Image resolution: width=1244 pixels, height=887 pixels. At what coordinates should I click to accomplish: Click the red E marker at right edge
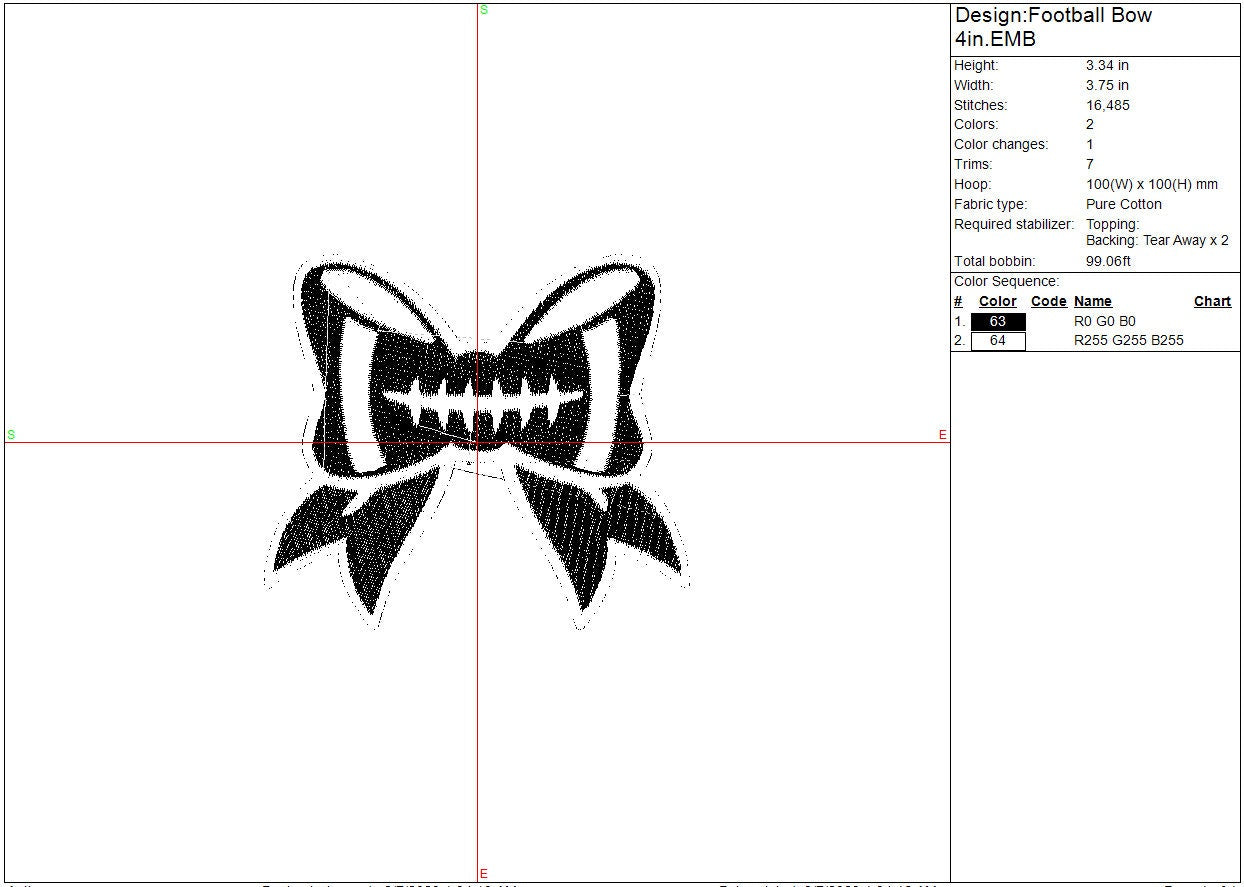(x=942, y=435)
